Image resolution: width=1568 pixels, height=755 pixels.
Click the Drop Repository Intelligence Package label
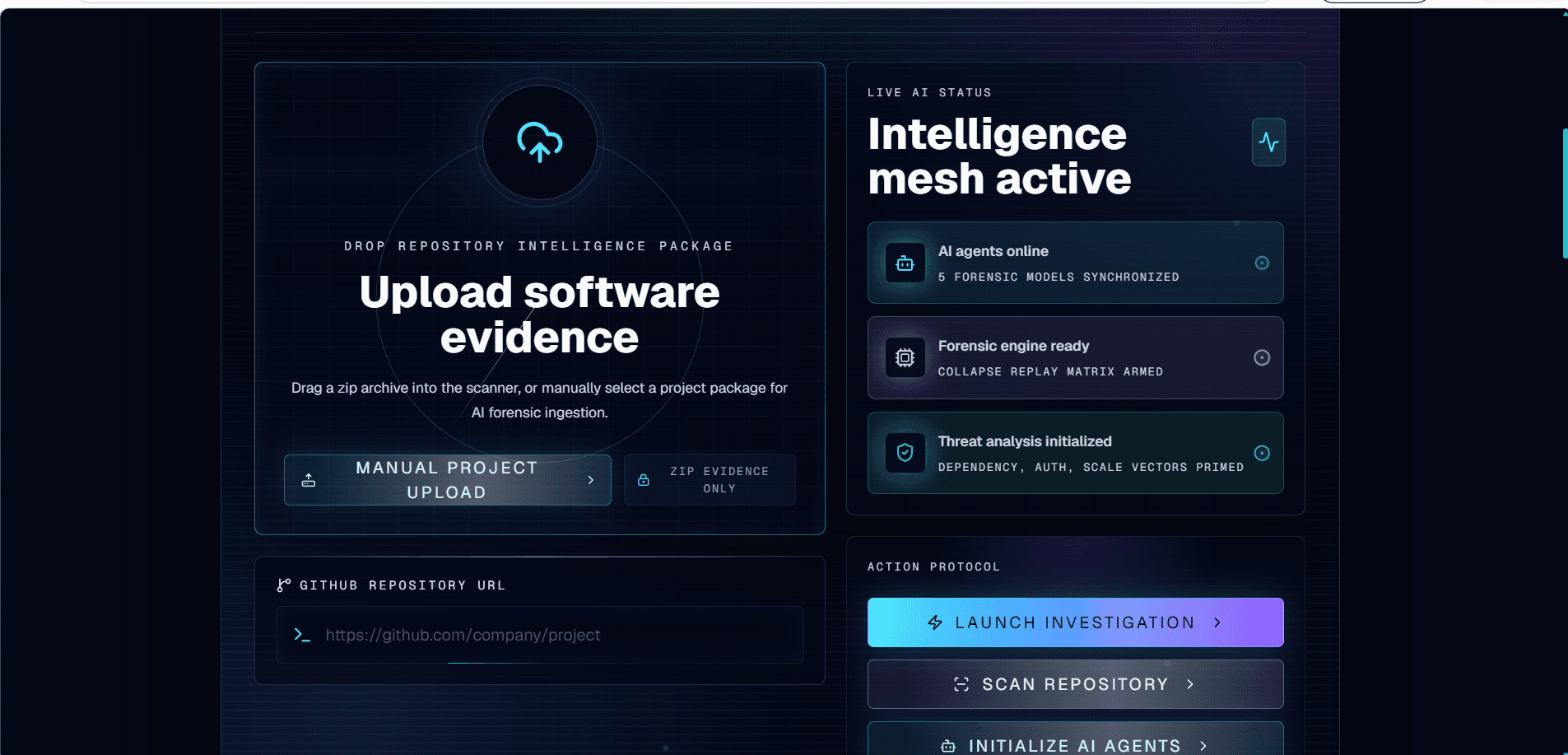(539, 246)
